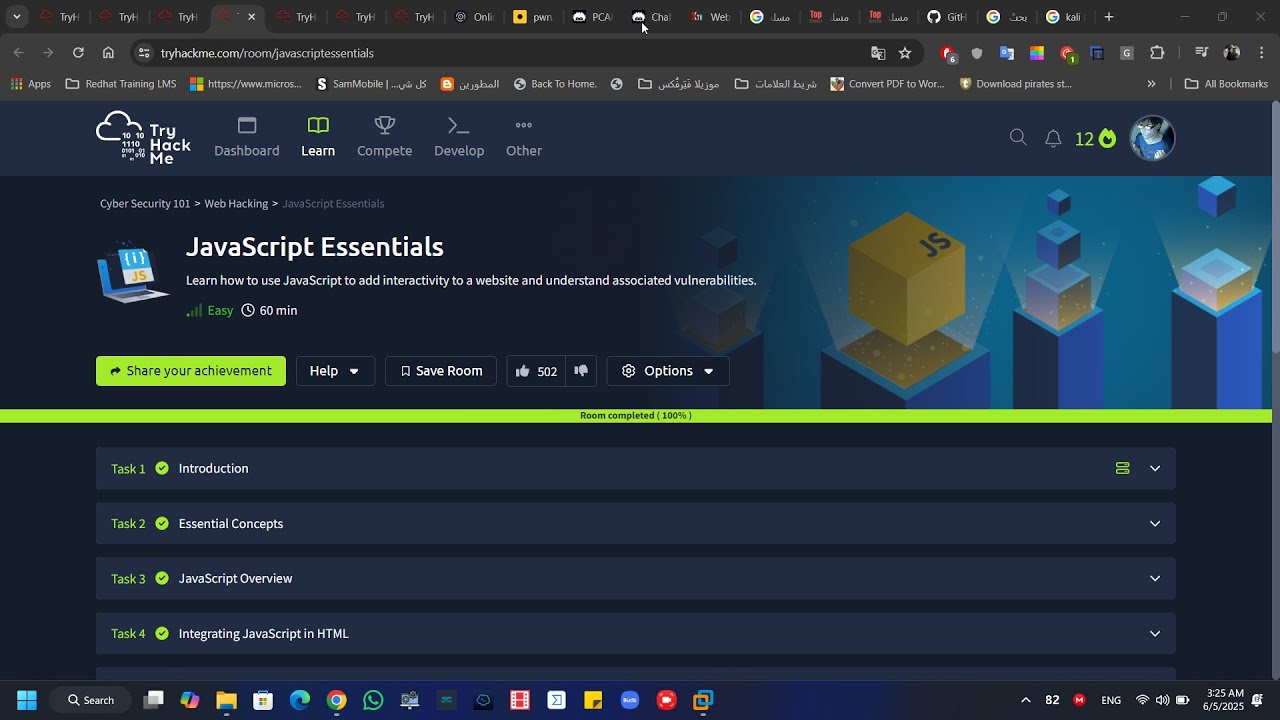Click the taskbar Search box
This screenshot has width=1280, height=720.
pos(91,700)
